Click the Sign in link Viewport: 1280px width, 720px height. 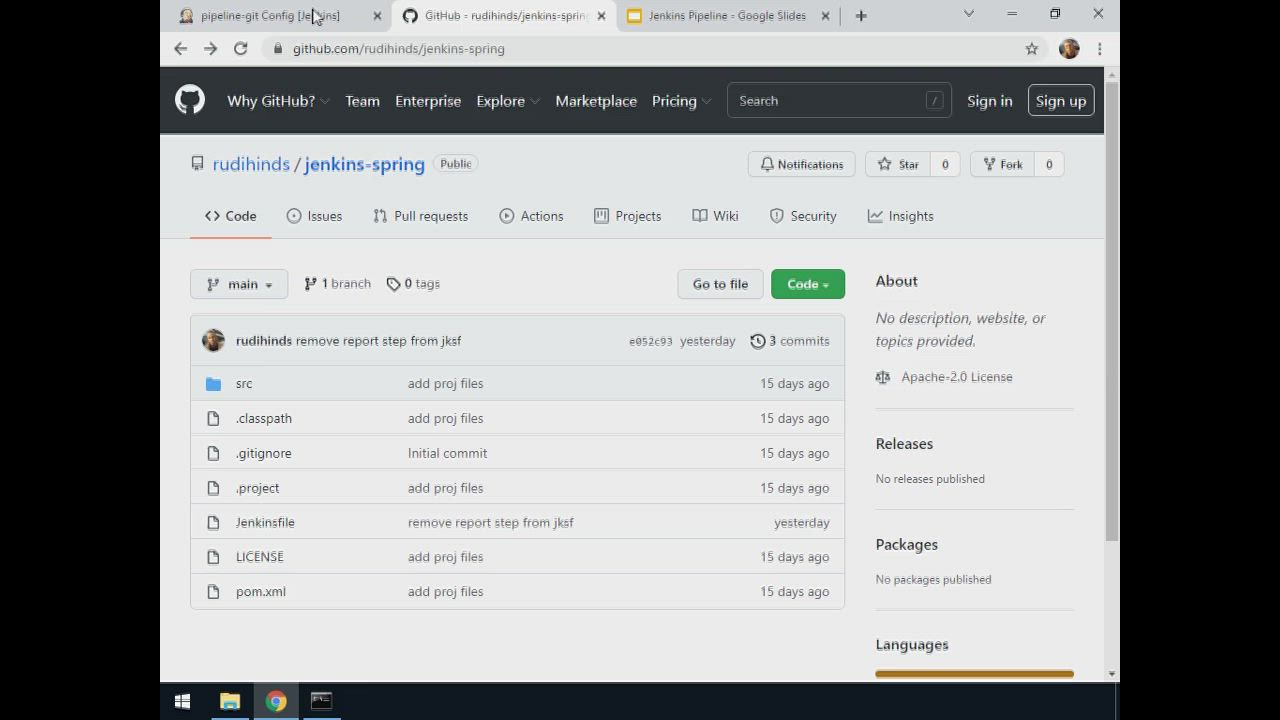pyautogui.click(x=990, y=101)
